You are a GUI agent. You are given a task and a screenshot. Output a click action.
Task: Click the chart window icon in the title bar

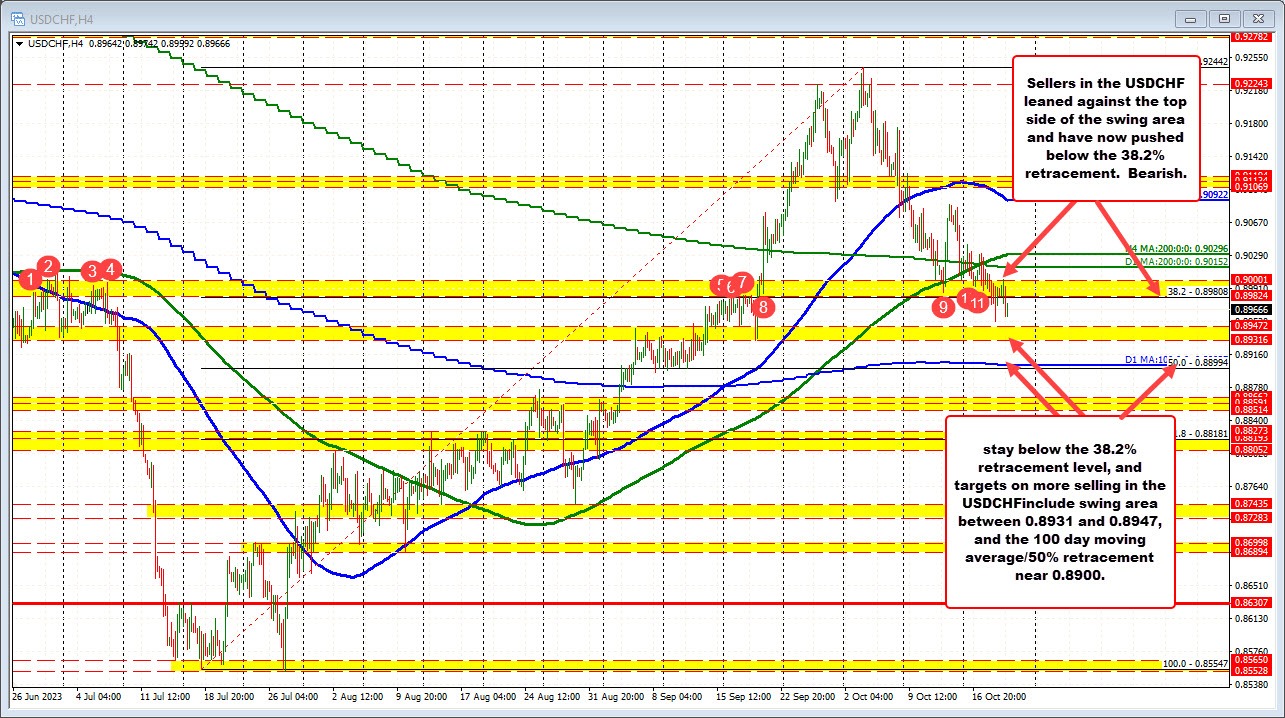(x=19, y=17)
